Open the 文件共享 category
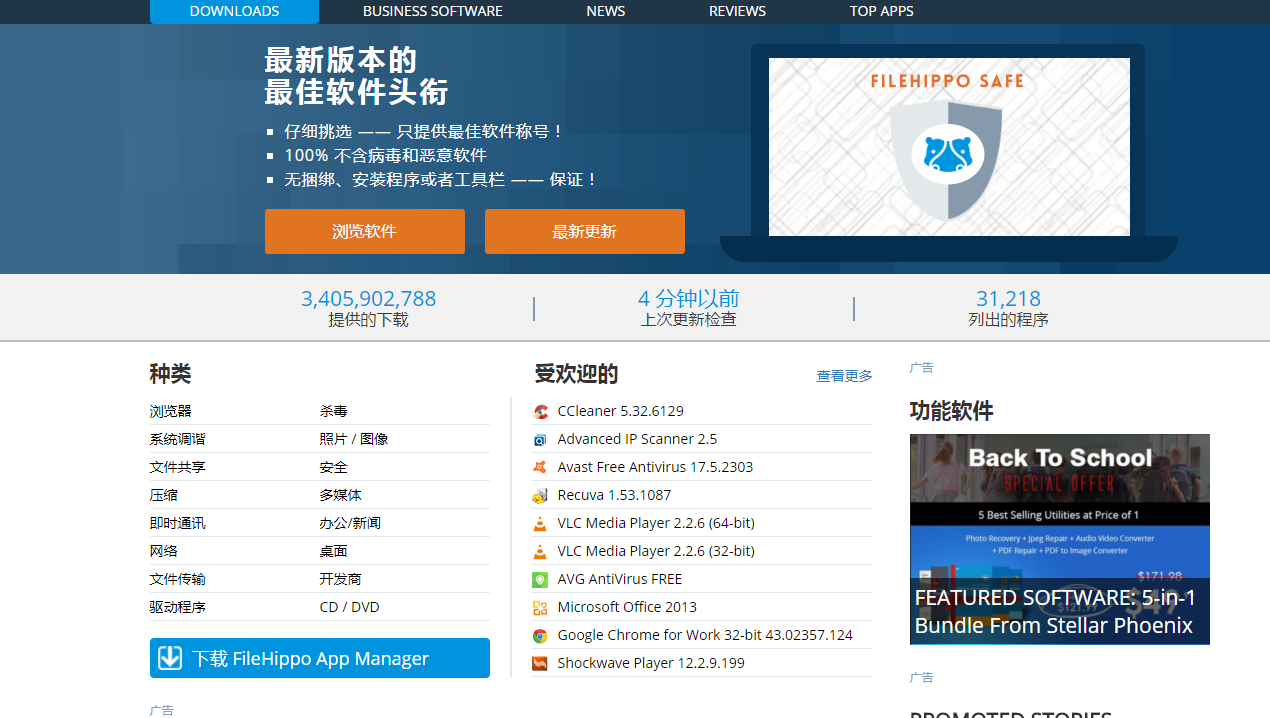The image size is (1270, 718). tap(178, 467)
